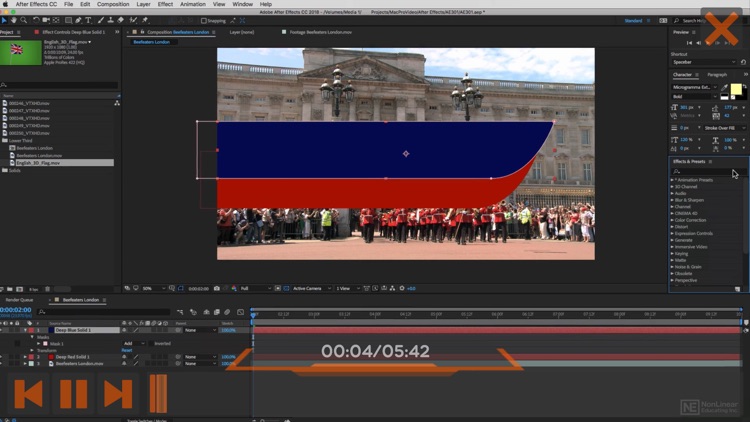Toggle the region of interest button

277,289
